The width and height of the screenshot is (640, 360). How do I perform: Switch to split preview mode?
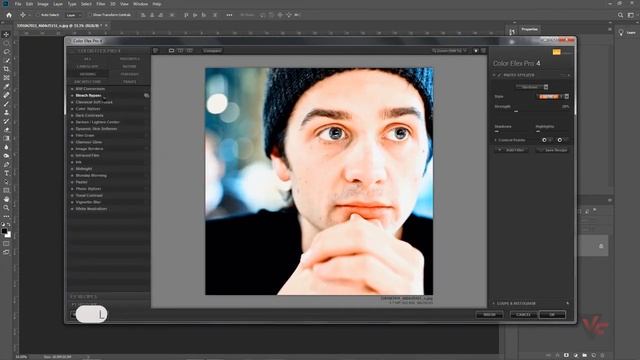click(180, 51)
